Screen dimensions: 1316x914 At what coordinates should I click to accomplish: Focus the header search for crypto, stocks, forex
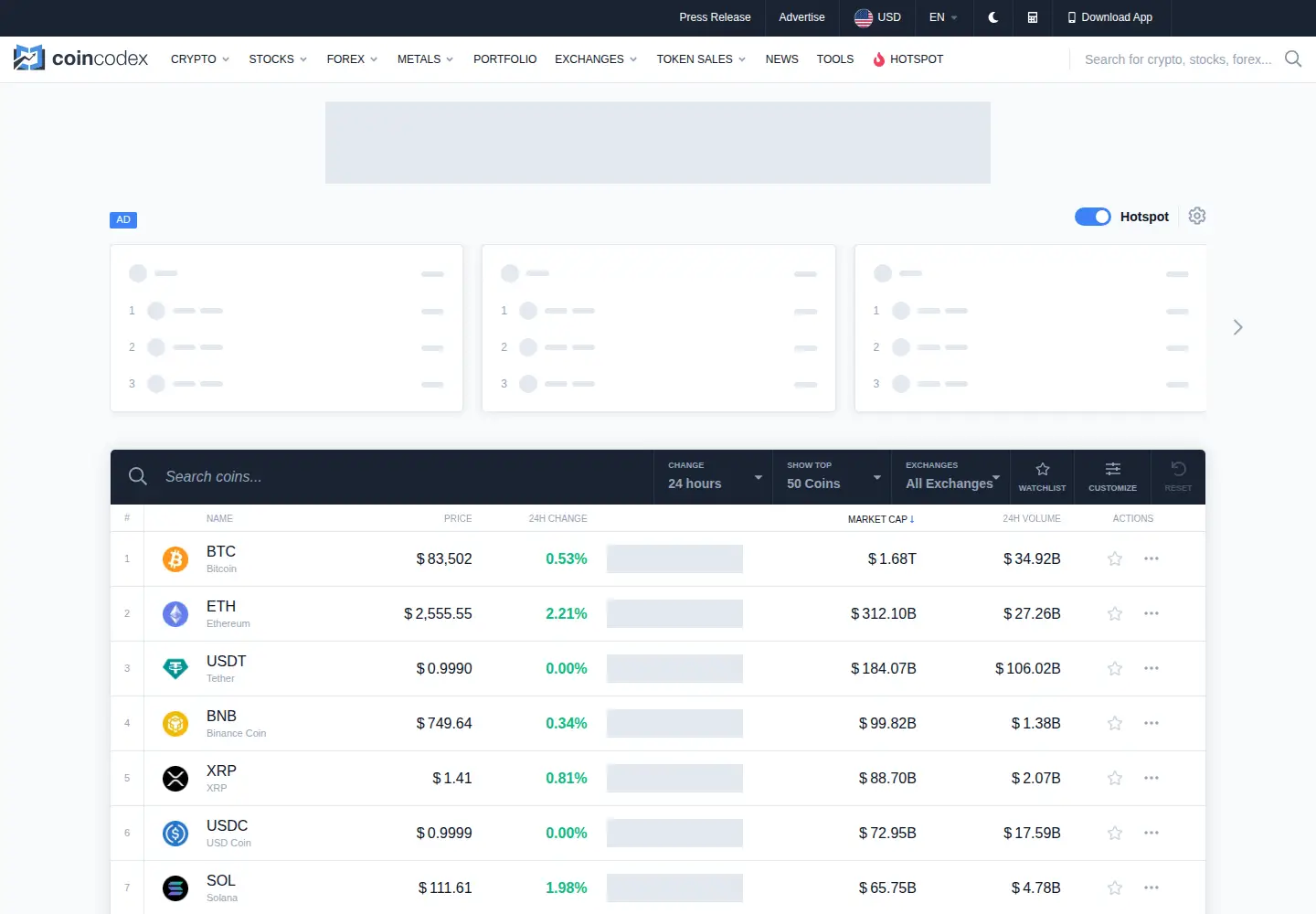(x=1178, y=59)
